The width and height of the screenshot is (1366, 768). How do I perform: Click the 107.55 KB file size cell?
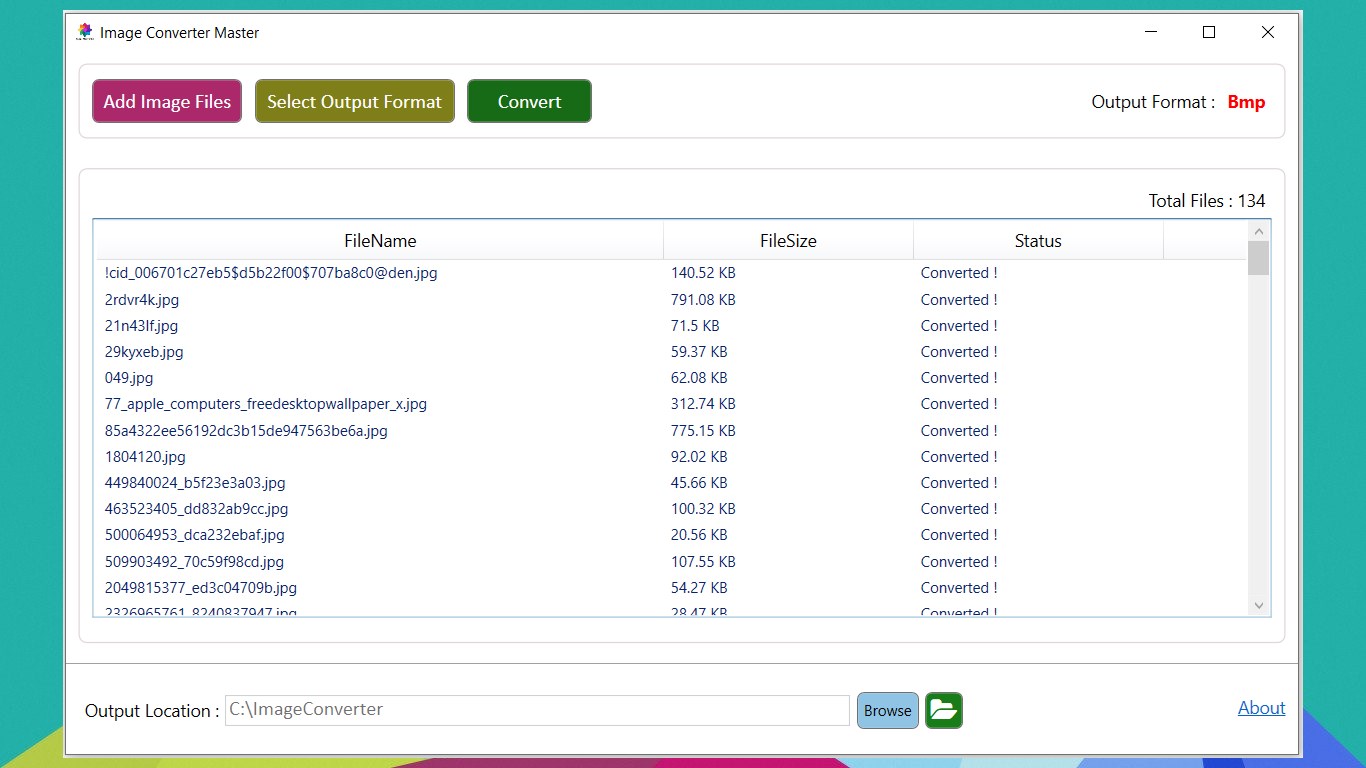click(x=703, y=561)
